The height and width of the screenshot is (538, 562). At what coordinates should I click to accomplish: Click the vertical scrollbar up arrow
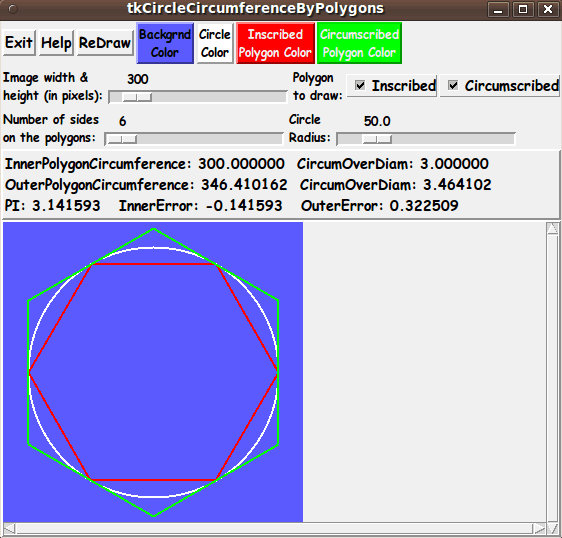click(552, 228)
